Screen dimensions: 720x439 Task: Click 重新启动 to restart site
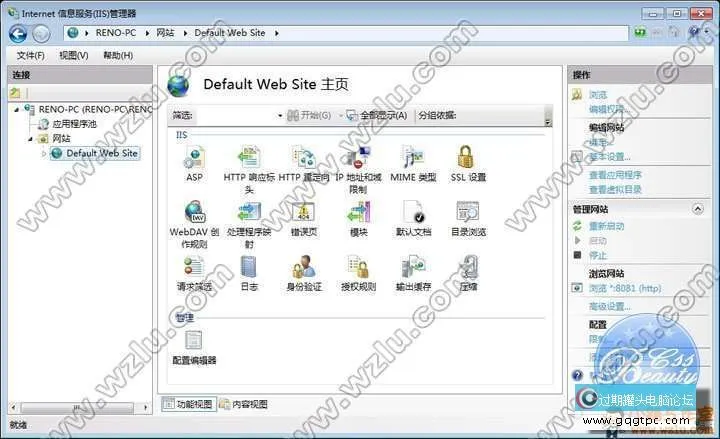pos(607,226)
